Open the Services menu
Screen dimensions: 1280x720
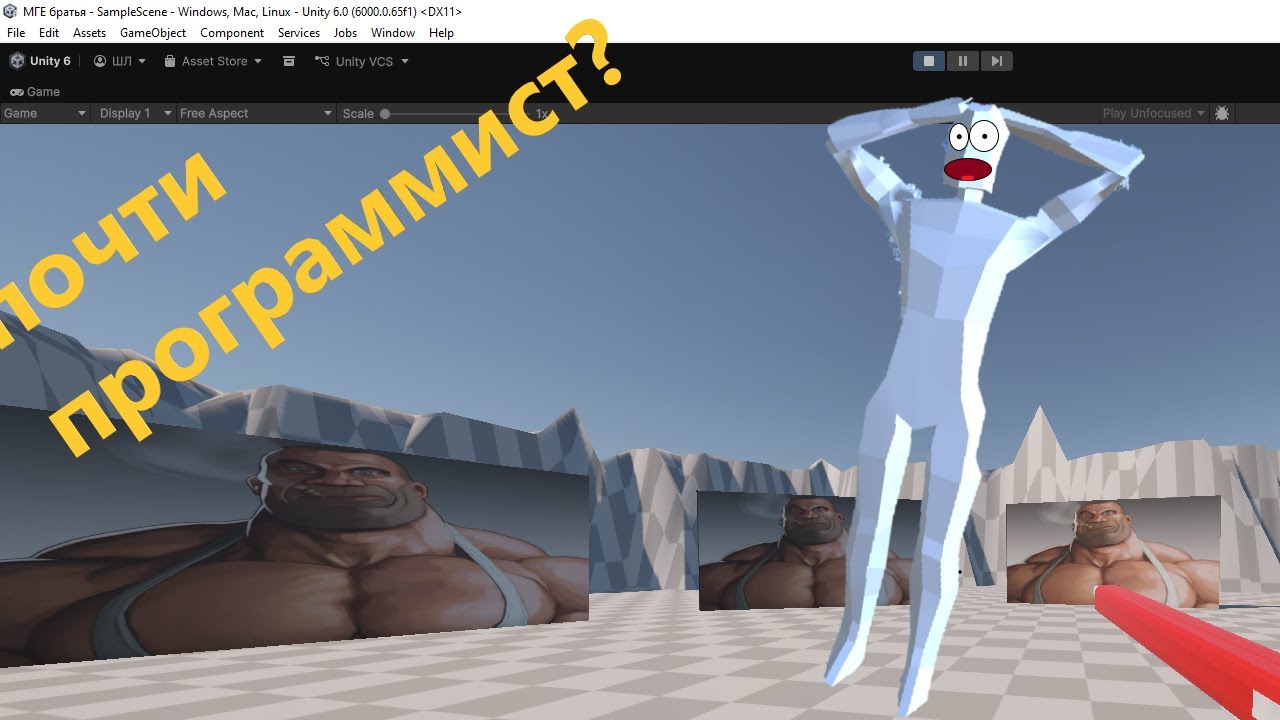(299, 33)
